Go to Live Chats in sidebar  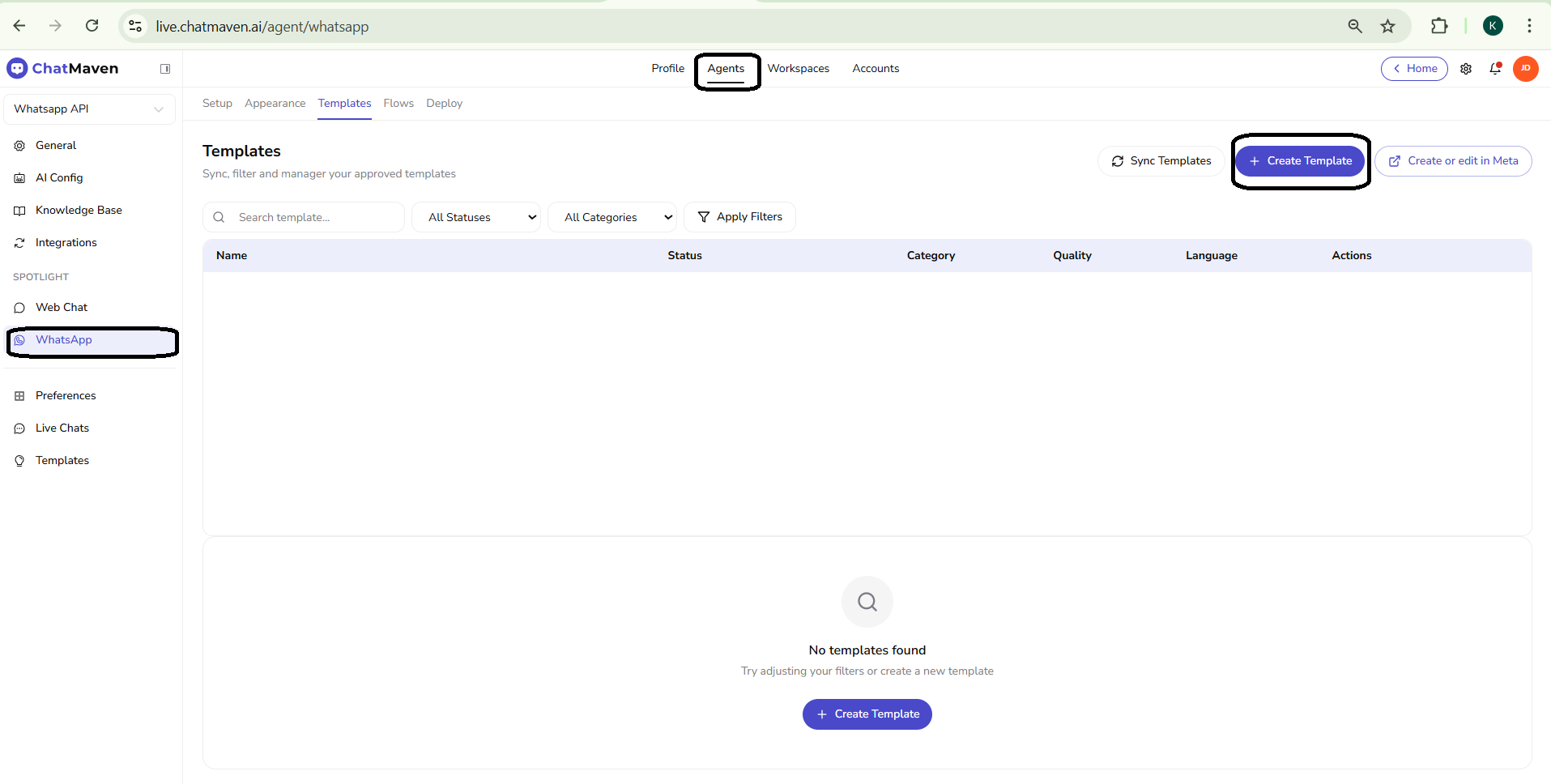click(x=62, y=428)
